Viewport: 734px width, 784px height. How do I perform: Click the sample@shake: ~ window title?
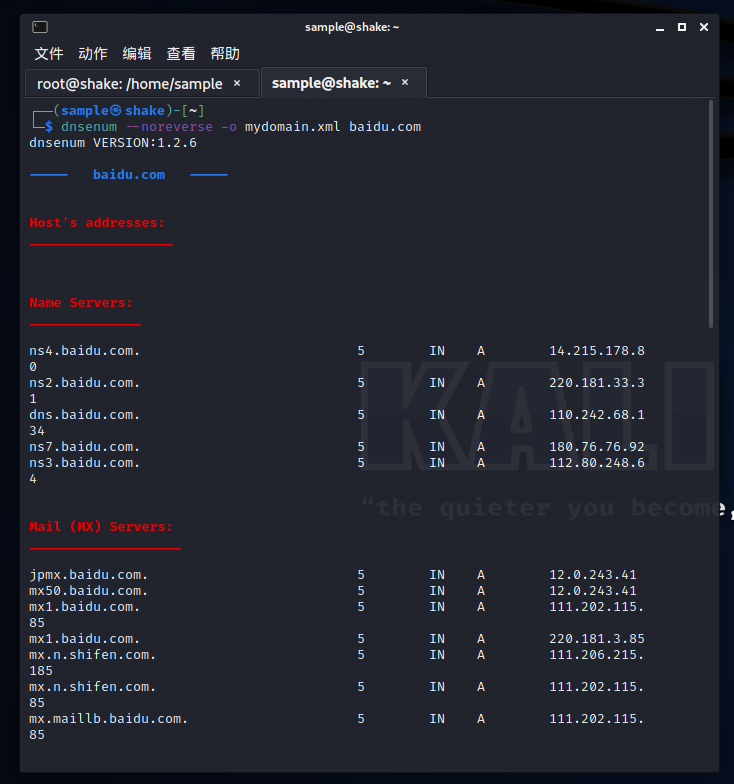[352, 27]
